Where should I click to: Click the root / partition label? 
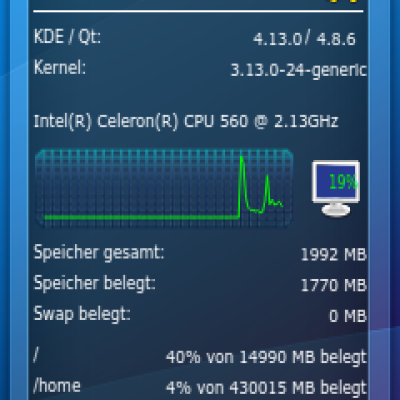(36, 356)
